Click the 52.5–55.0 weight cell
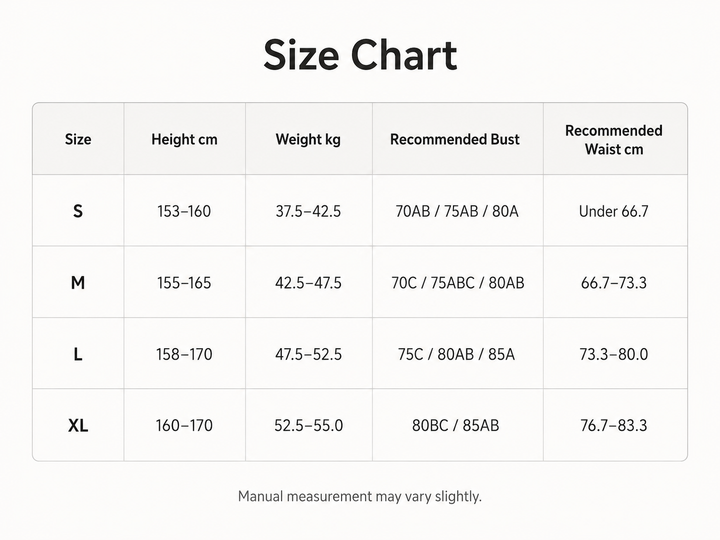Image resolution: width=720 pixels, height=540 pixels. 309,426
